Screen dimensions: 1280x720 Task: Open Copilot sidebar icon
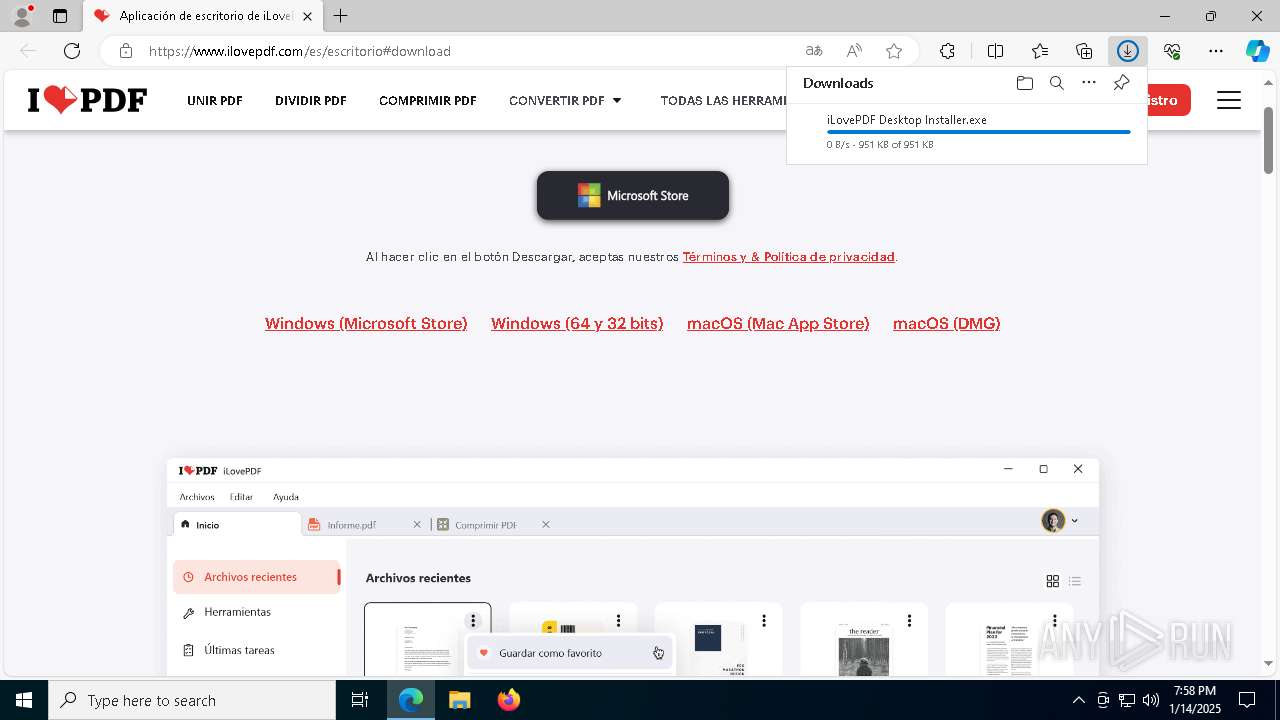(x=1257, y=51)
